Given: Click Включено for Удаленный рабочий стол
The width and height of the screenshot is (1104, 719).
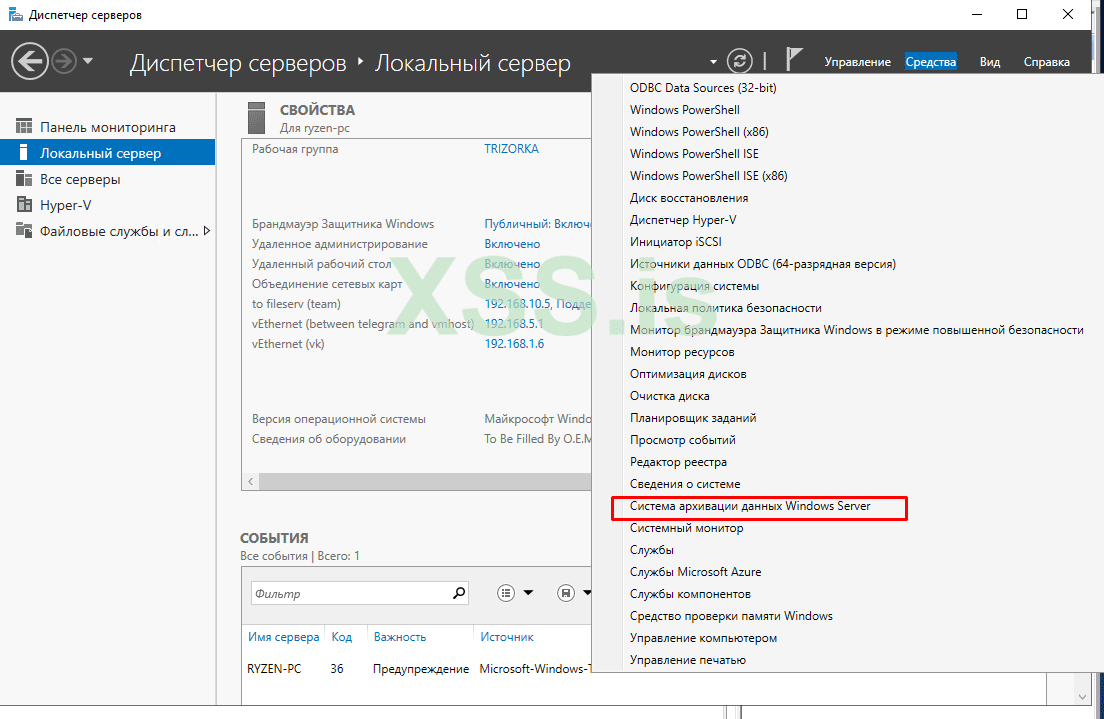Looking at the screenshot, I should (x=512, y=264).
